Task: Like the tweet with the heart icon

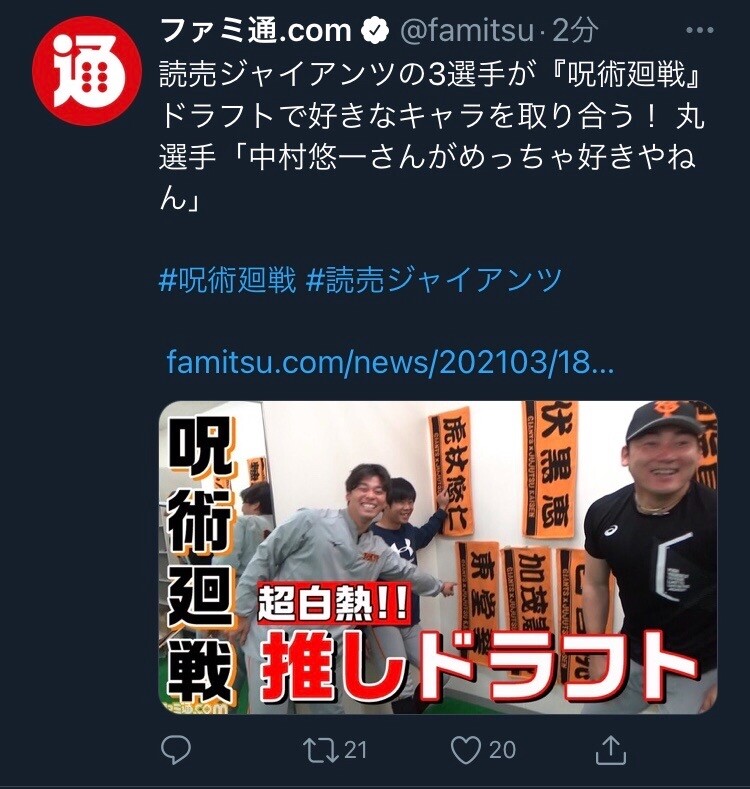Action: tap(466, 750)
